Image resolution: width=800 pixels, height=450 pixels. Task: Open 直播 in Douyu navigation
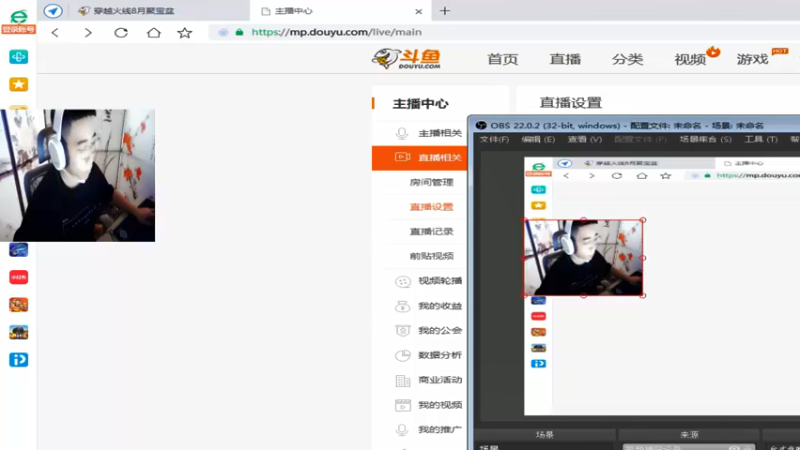[x=565, y=59]
